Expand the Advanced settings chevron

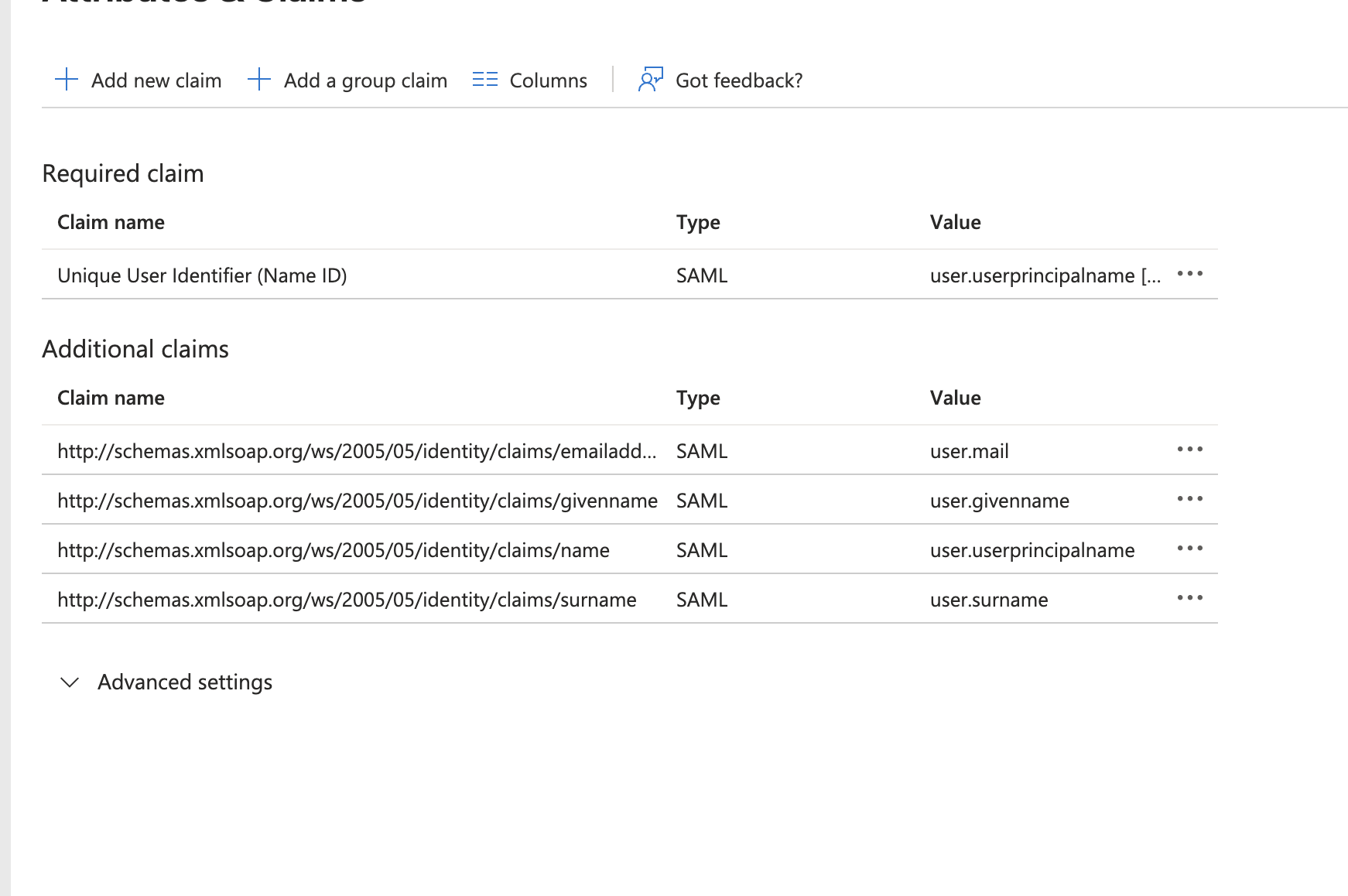[x=70, y=682]
